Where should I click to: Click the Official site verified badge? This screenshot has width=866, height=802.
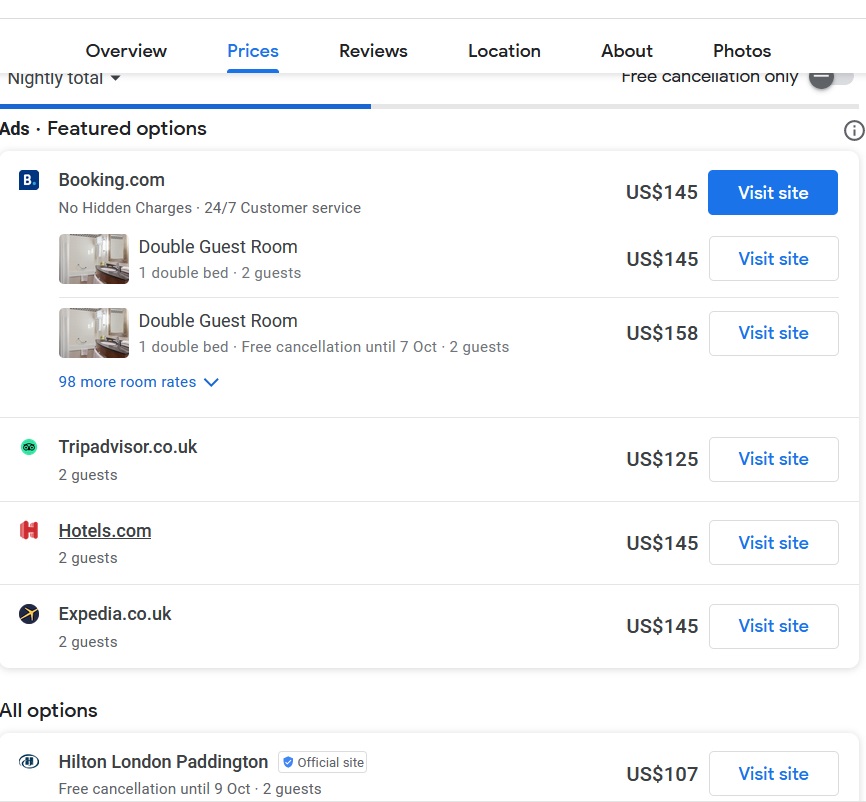click(322, 762)
